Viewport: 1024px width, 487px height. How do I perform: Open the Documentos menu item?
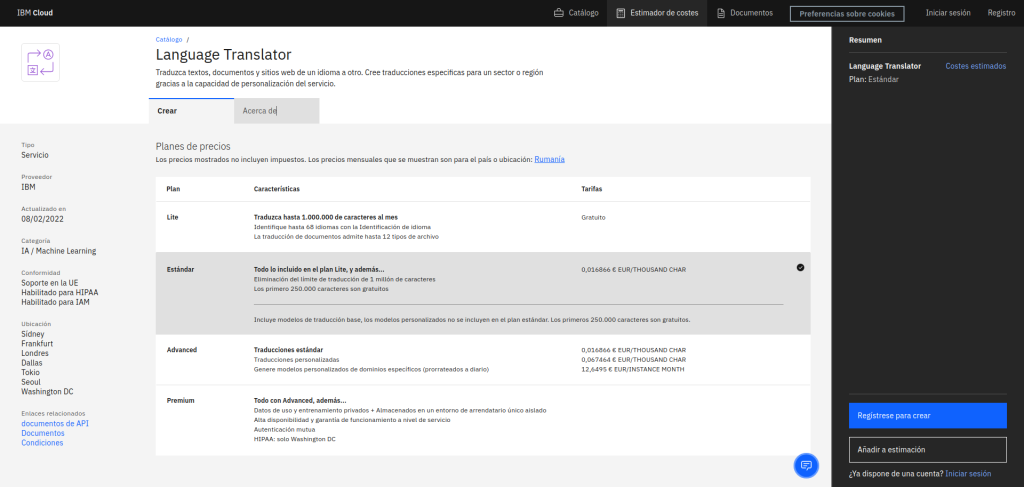point(744,12)
